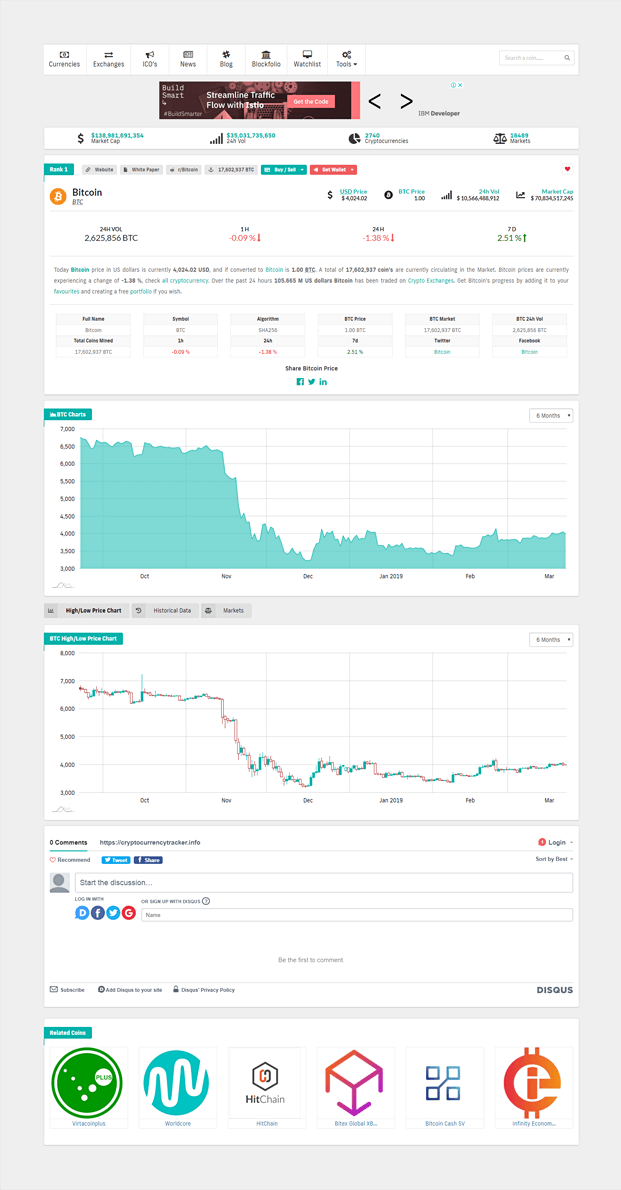The width and height of the screenshot is (621, 1190).
Task: Click the Get the Code ad button
Action: click(x=310, y=101)
